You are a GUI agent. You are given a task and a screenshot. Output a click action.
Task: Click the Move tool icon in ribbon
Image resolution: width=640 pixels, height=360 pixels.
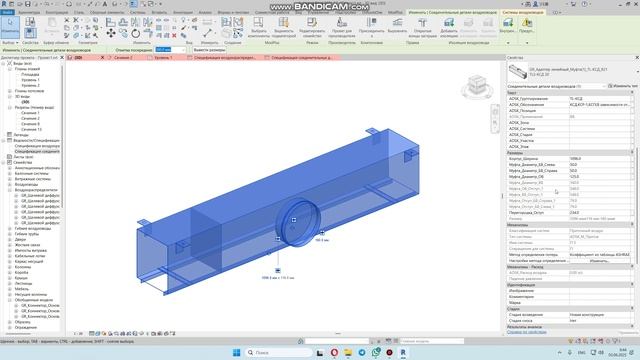tap(111, 33)
